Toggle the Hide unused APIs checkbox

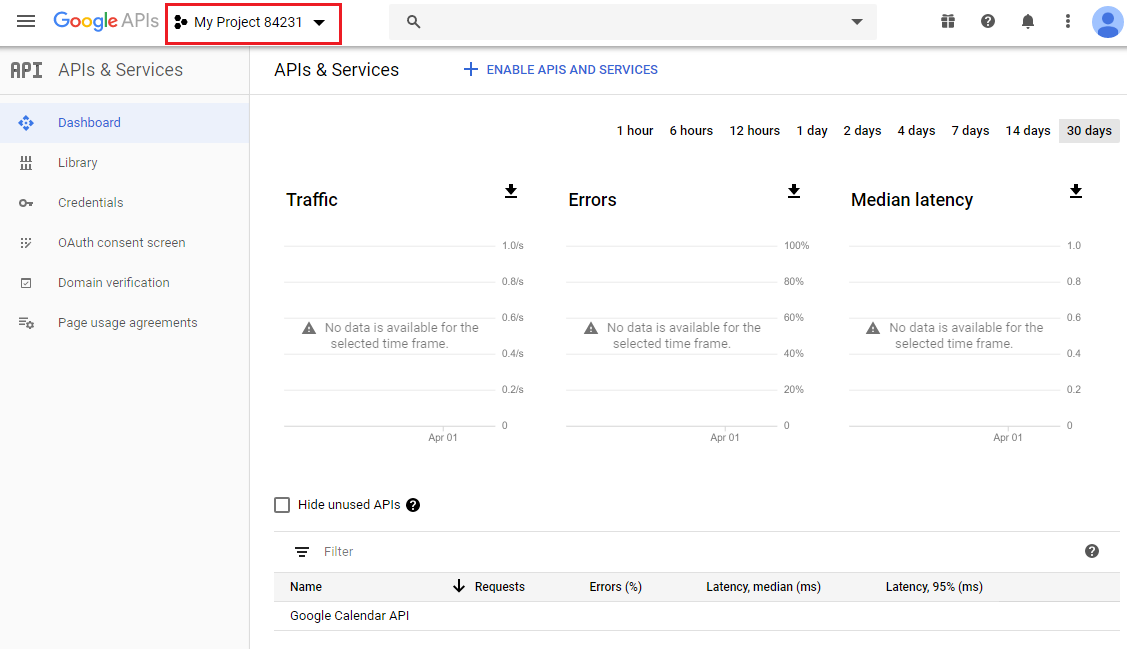[282, 505]
